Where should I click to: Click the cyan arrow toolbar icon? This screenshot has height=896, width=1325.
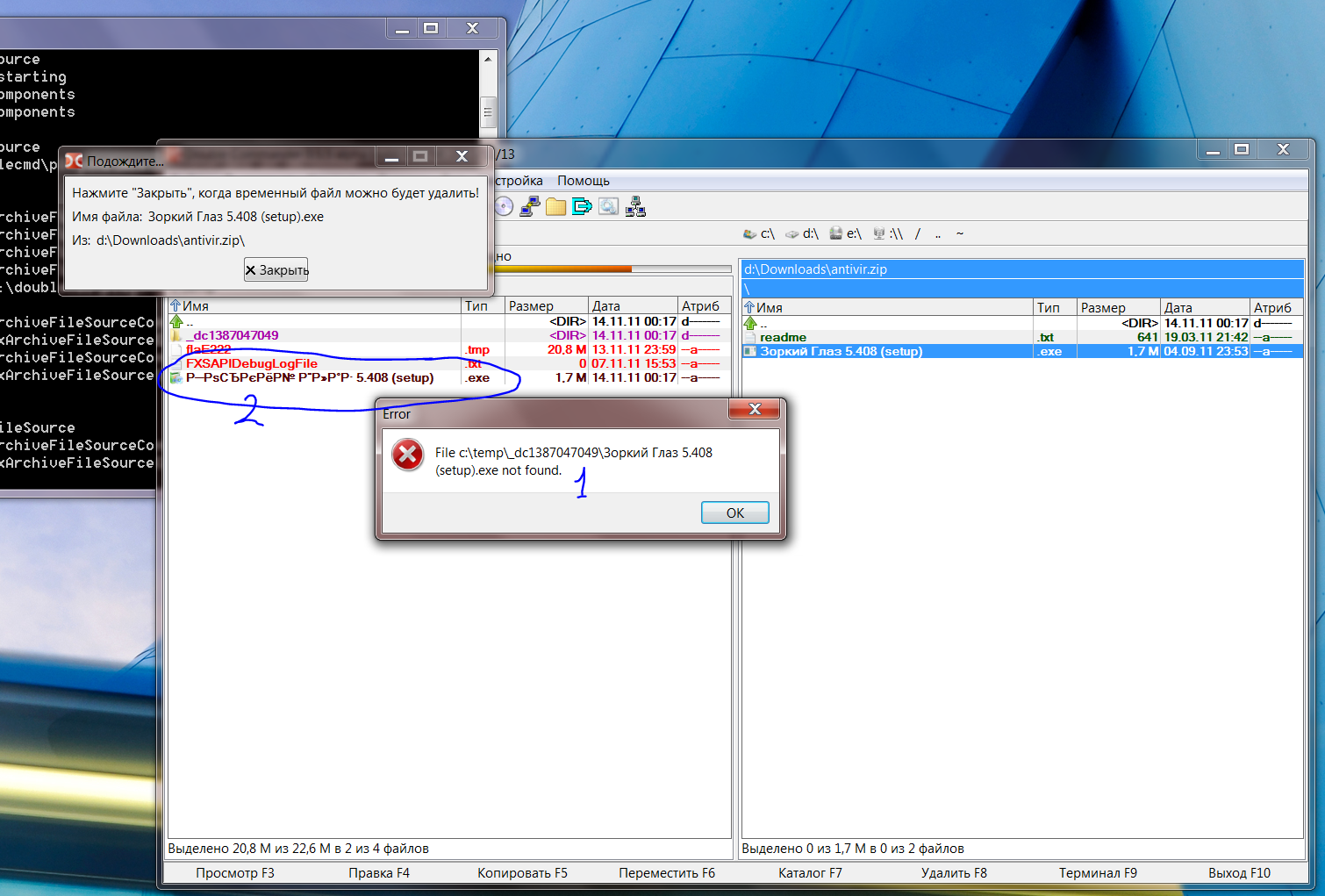pyautogui.click(x=582, y=207)
